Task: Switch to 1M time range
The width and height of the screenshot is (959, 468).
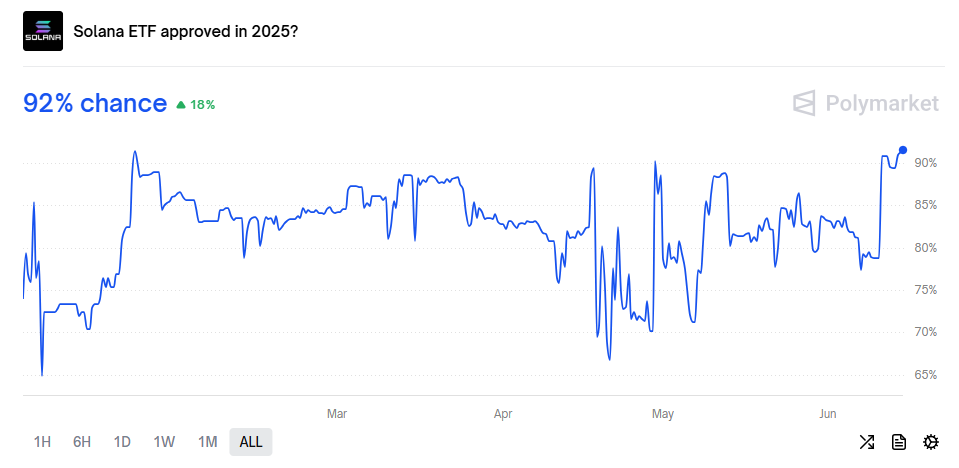Action: 207,442
